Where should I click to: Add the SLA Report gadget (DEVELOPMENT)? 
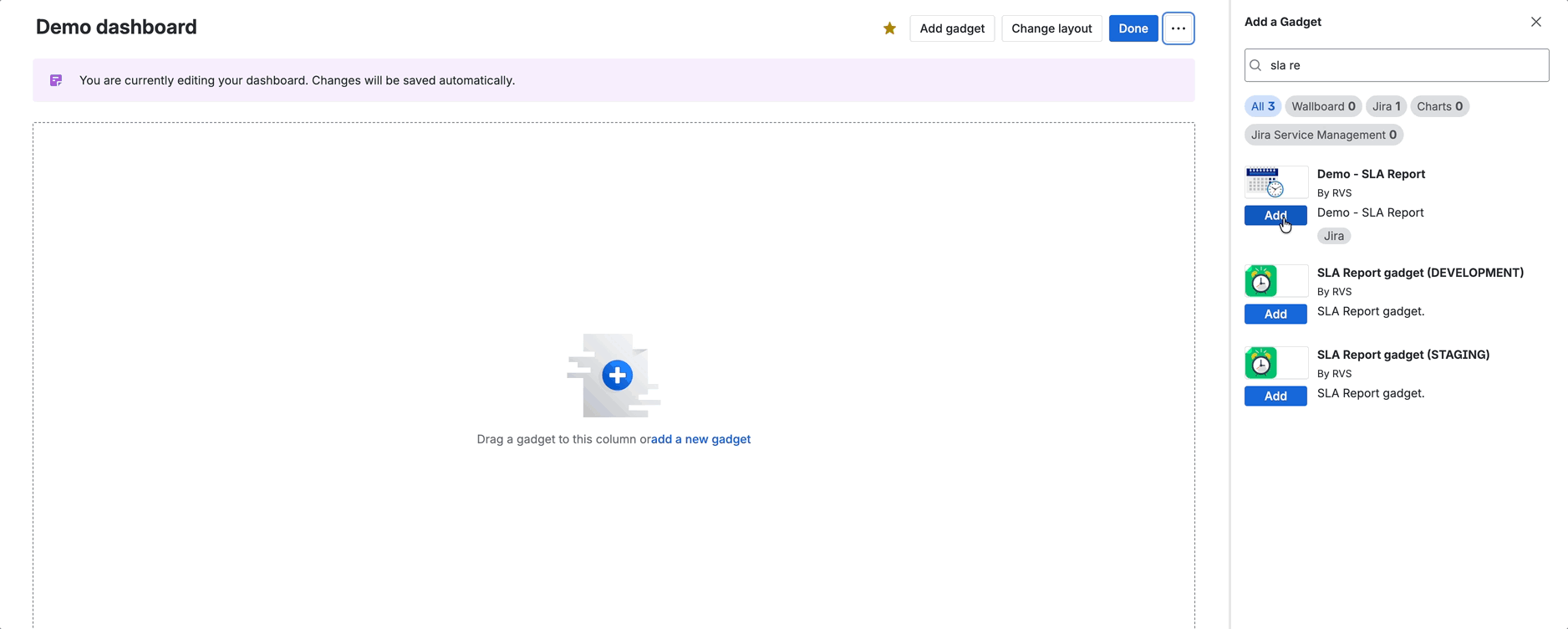[1275, 314]
